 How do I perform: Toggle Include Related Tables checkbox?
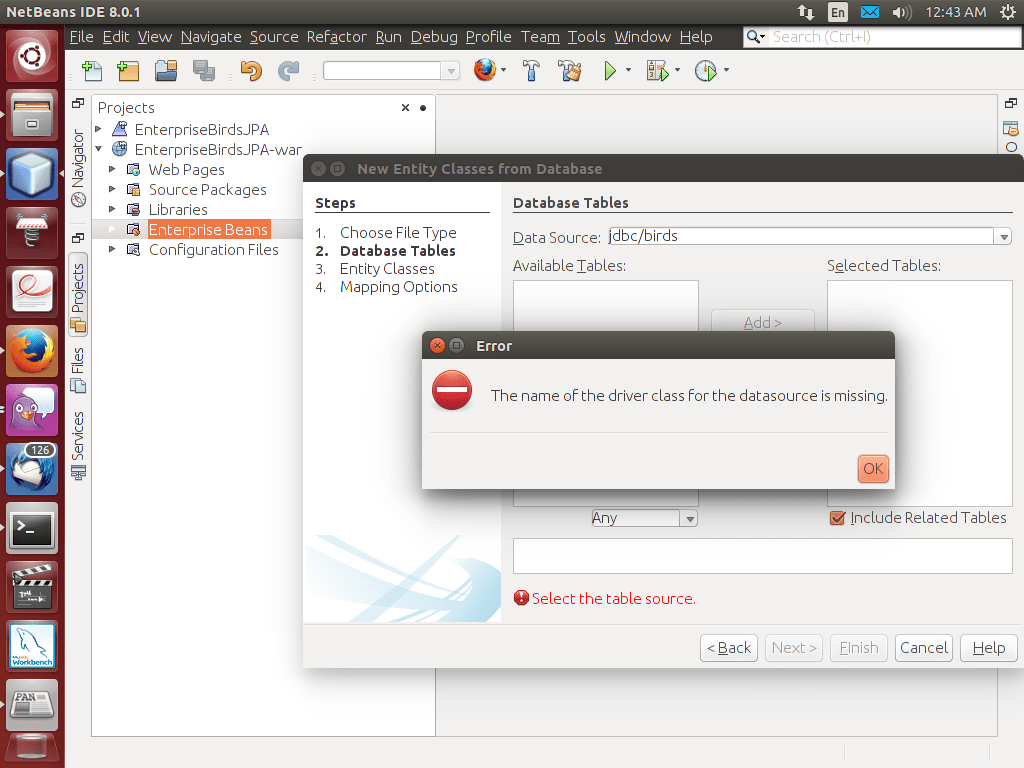tap(837, 518)
